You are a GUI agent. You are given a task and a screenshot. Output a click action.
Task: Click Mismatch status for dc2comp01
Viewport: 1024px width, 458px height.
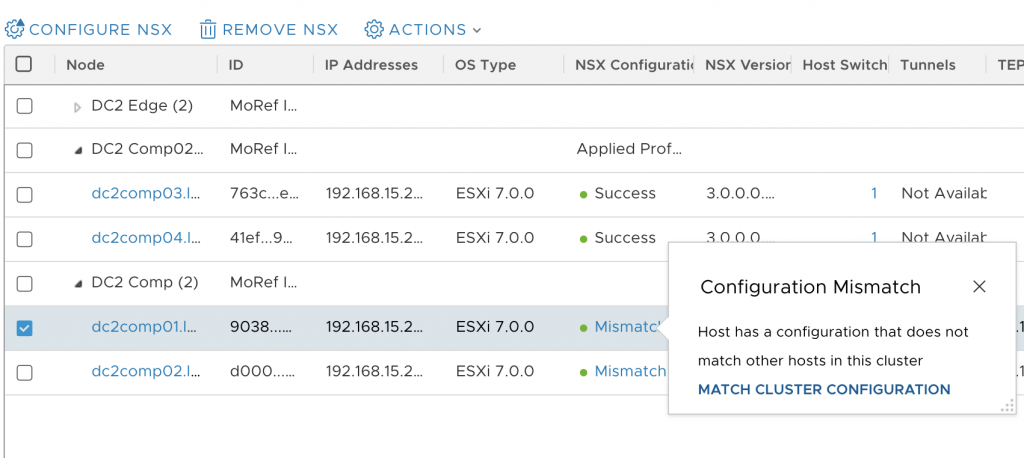pyautogui.click(x=628, y=327)
